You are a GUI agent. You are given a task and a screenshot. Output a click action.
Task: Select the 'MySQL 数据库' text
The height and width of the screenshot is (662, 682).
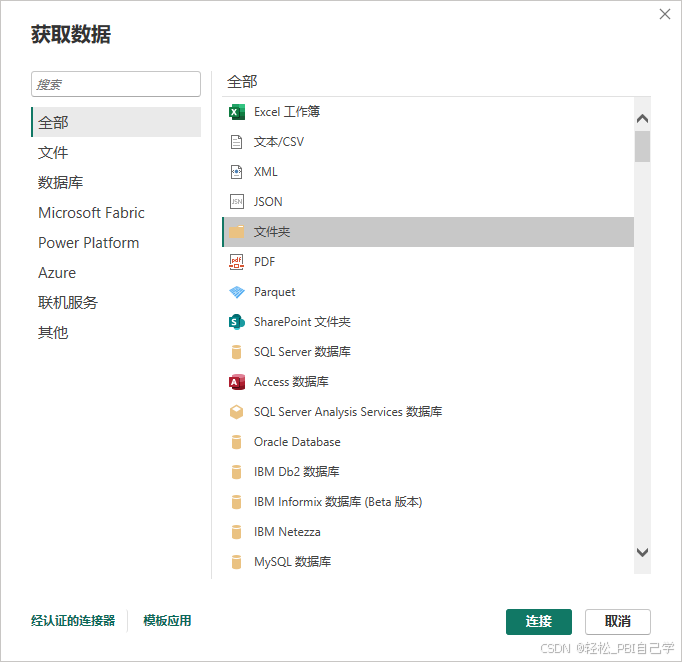pos(292,562)
